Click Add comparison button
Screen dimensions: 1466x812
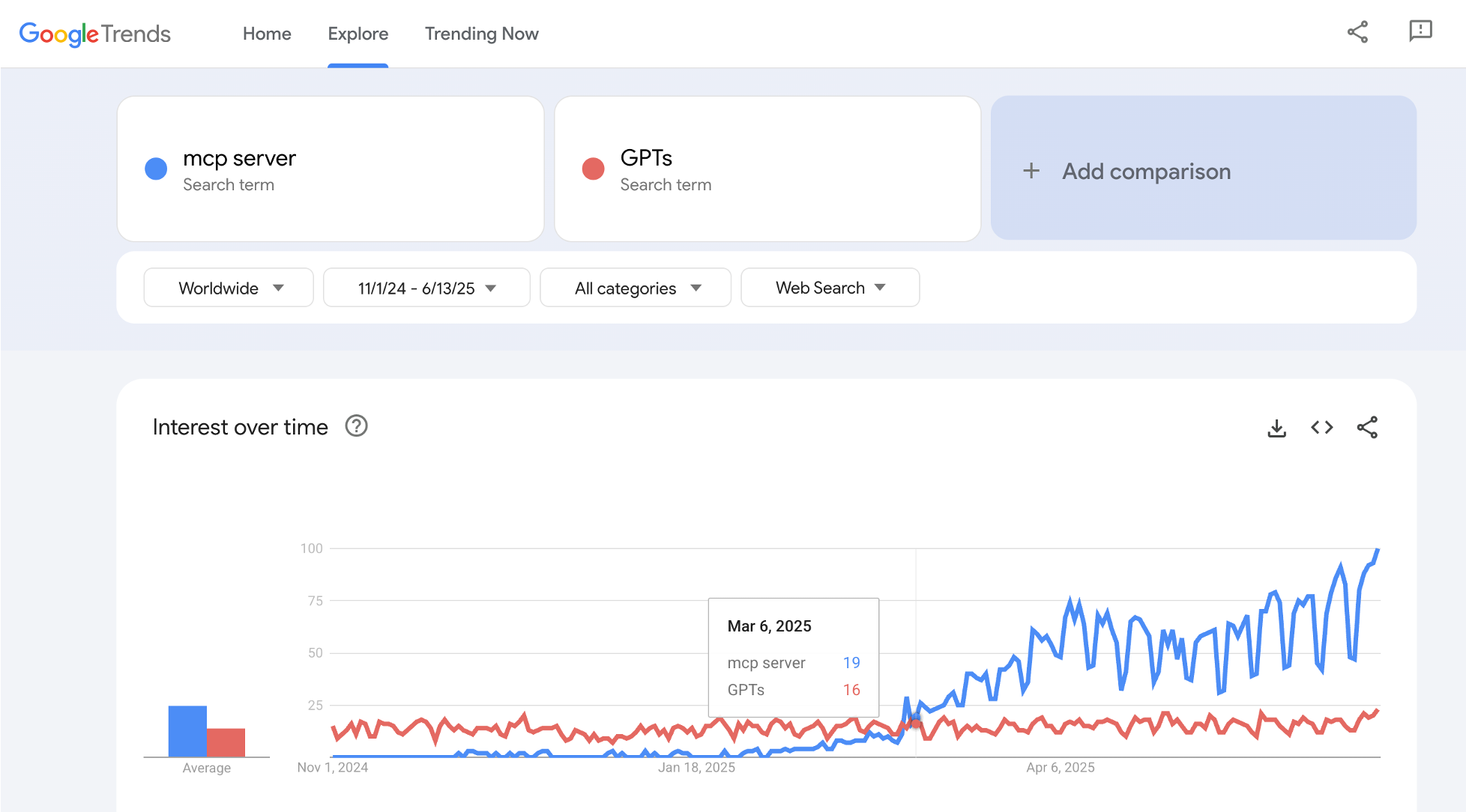(x=1204, y=168)
